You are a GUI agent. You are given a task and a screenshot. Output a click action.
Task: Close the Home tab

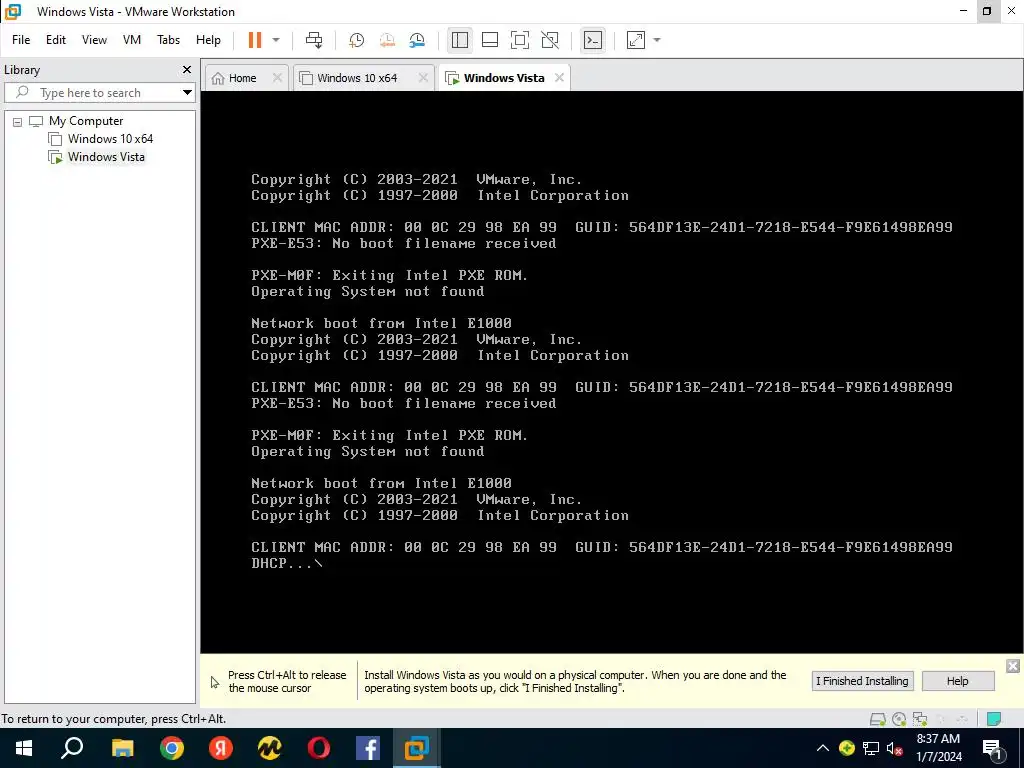[x=277, y=78]
